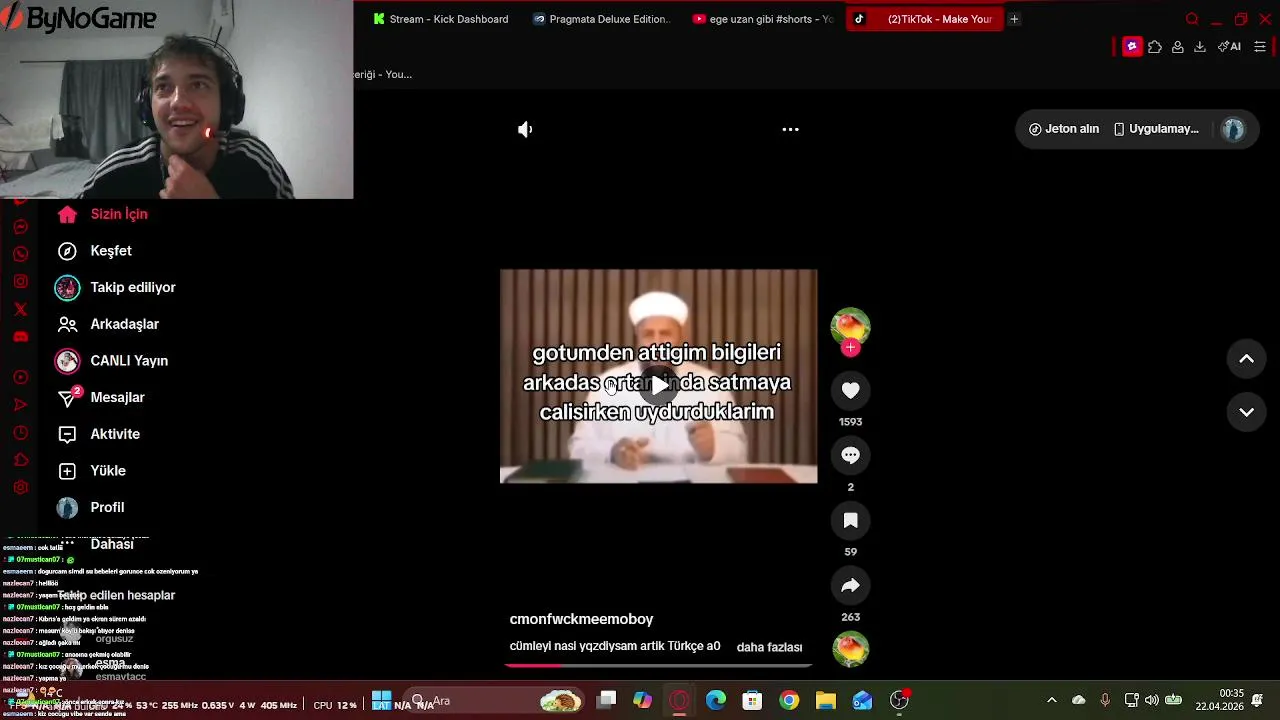Play the paused video via center play button
Image resolution: width=1280 pixels, height=720 pixels.
pos(659,386)
